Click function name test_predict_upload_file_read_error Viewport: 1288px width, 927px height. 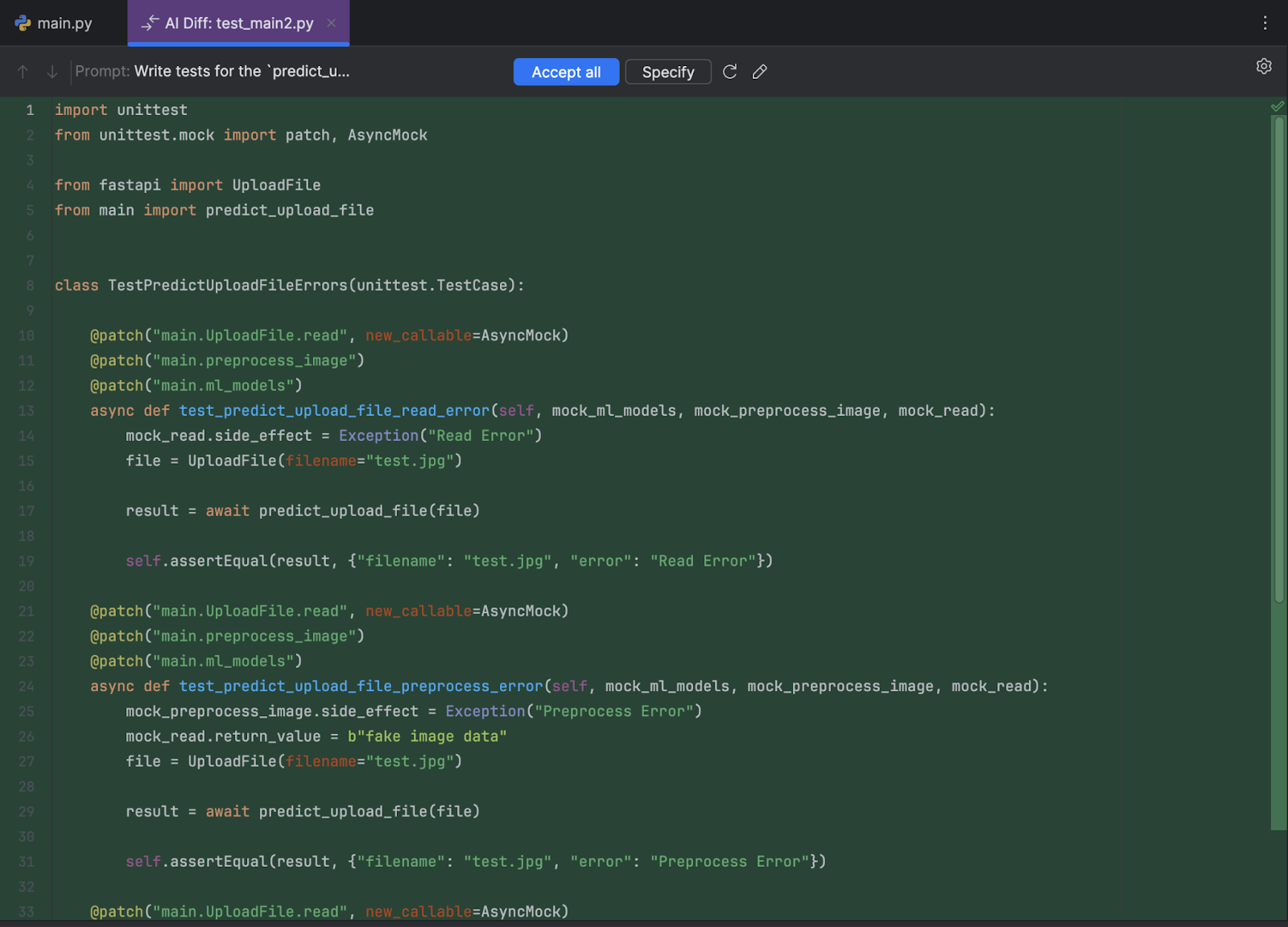(x=334, y=410)
